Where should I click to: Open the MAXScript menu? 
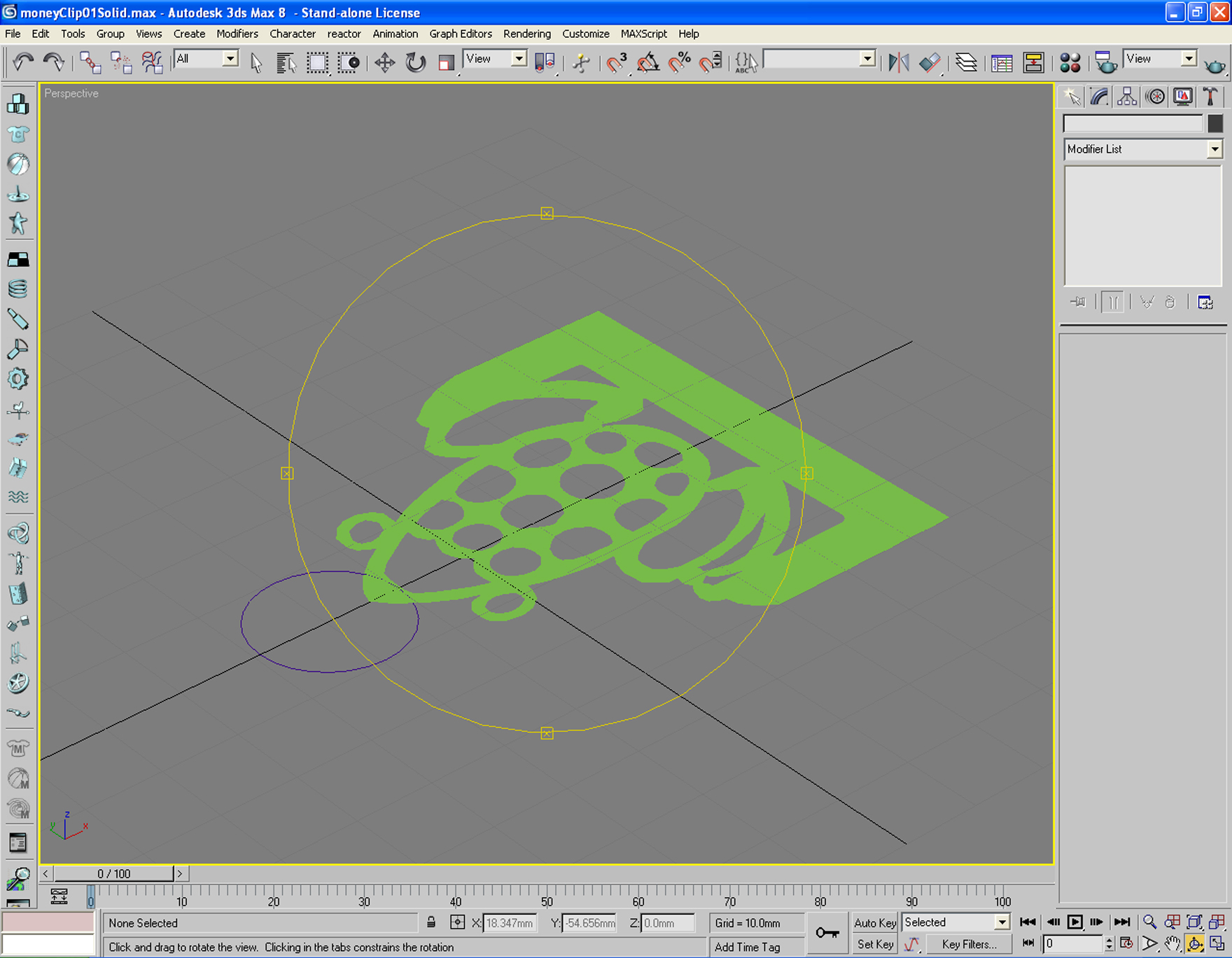pos(644,34)
